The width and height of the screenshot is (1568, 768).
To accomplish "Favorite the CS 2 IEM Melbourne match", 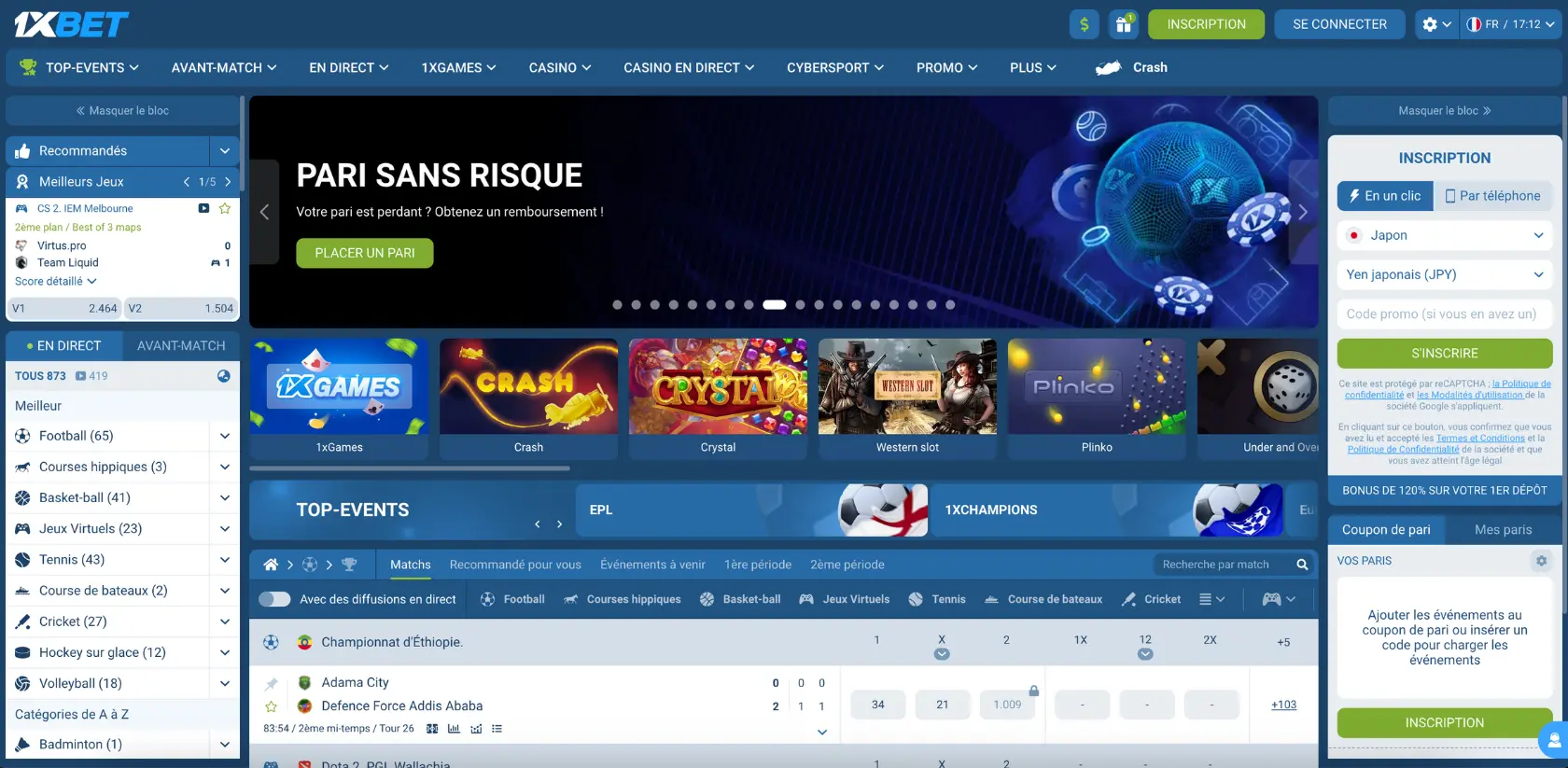I will coord(225,208).
